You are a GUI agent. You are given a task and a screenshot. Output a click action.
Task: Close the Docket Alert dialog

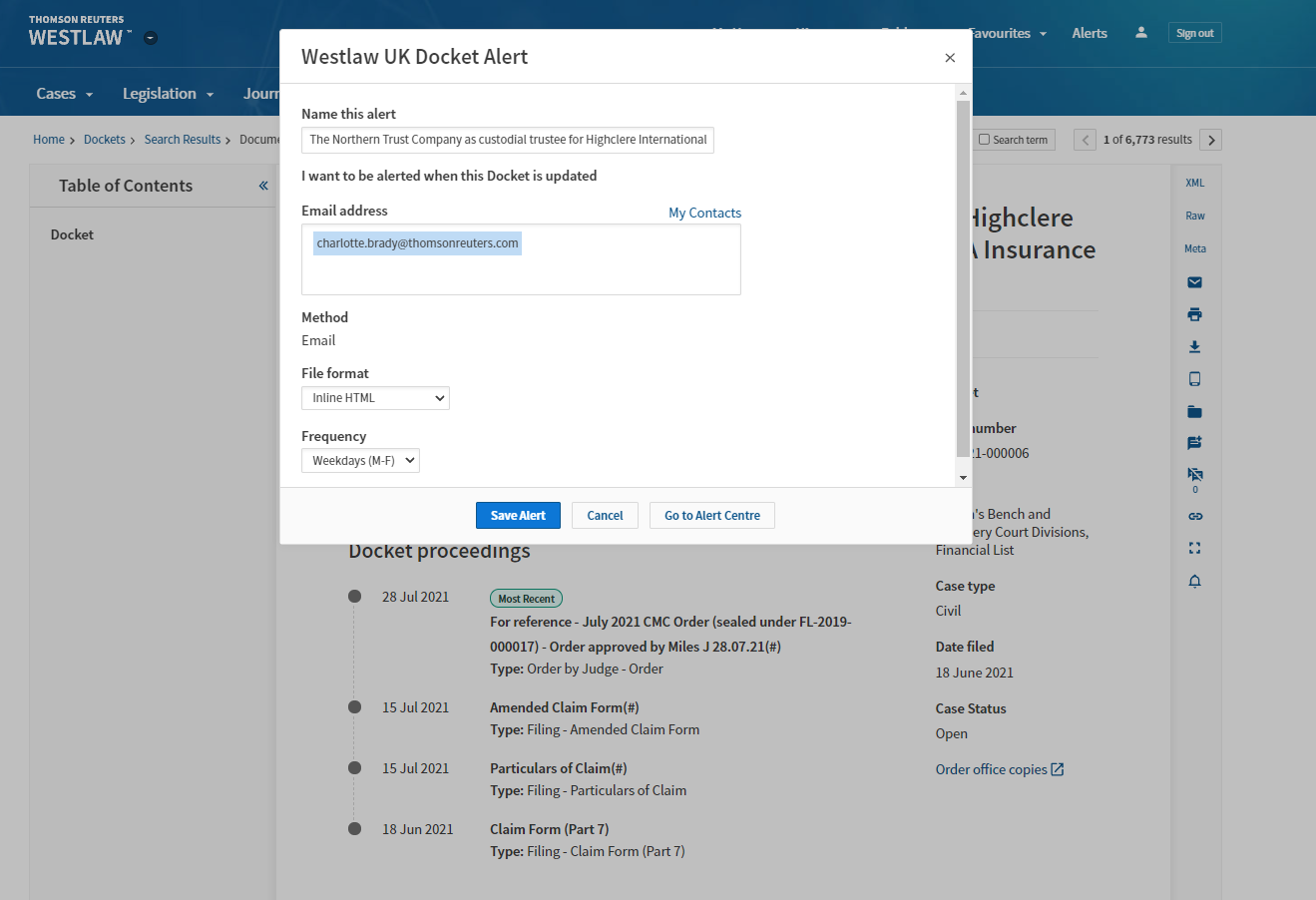950,58
